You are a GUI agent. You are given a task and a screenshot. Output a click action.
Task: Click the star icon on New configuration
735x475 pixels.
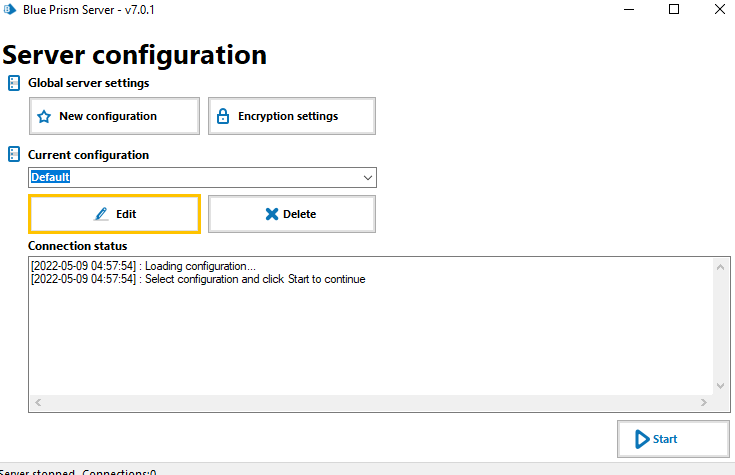(x=44, y=116)
